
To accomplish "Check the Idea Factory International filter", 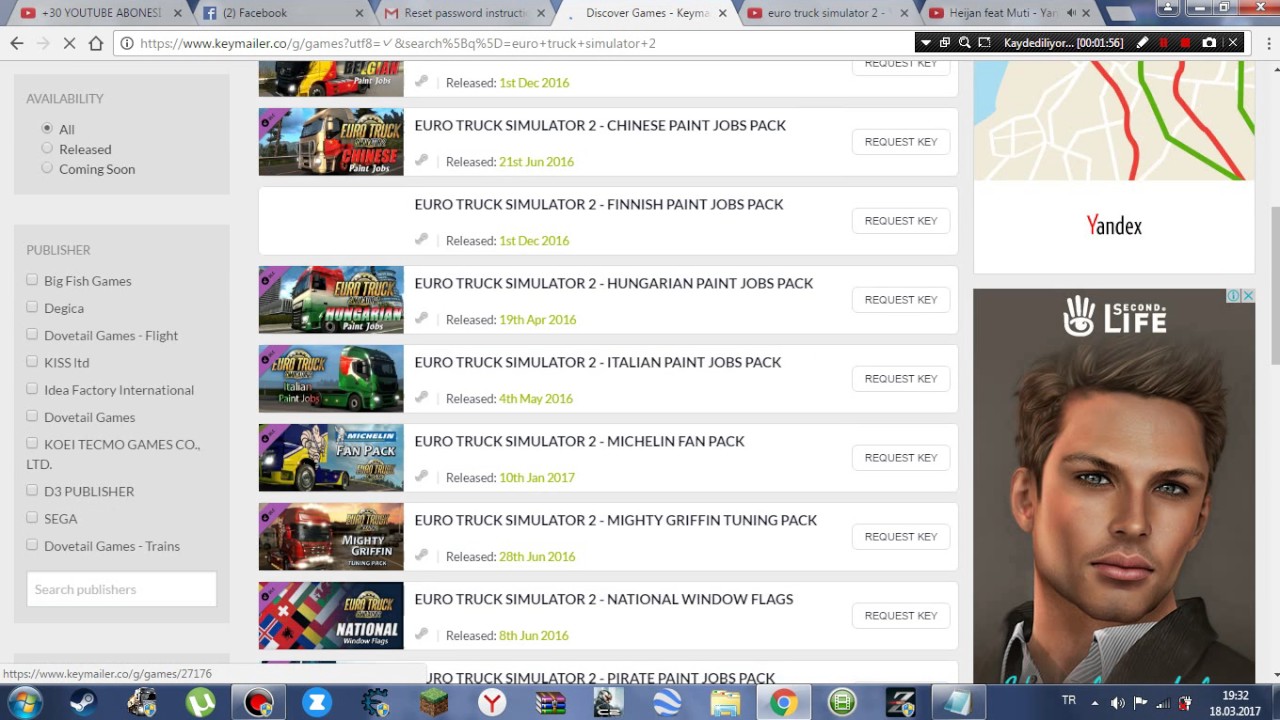I will (x=32, y=389).
